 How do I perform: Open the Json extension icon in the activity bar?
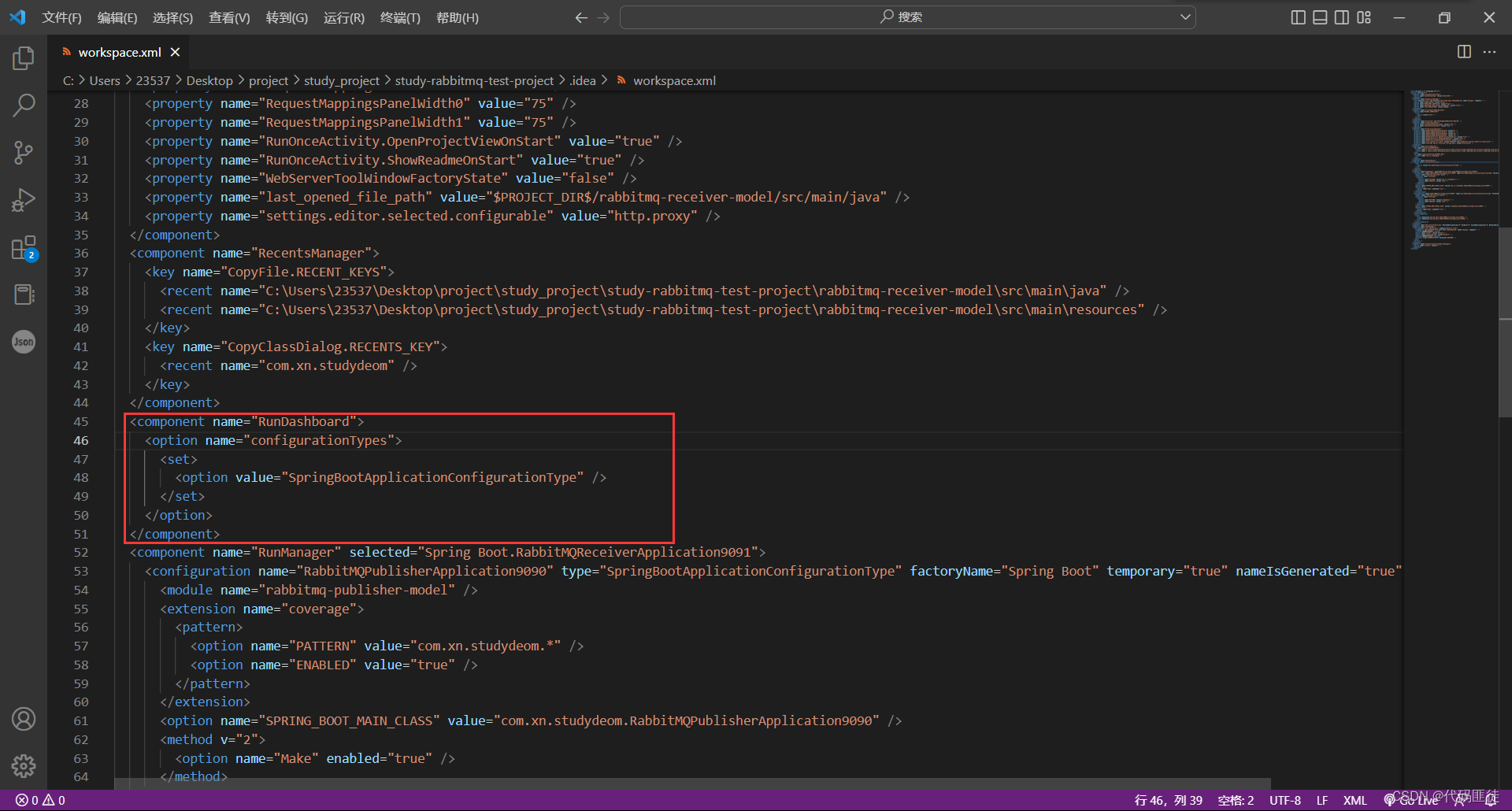click(x=24, y=342)
